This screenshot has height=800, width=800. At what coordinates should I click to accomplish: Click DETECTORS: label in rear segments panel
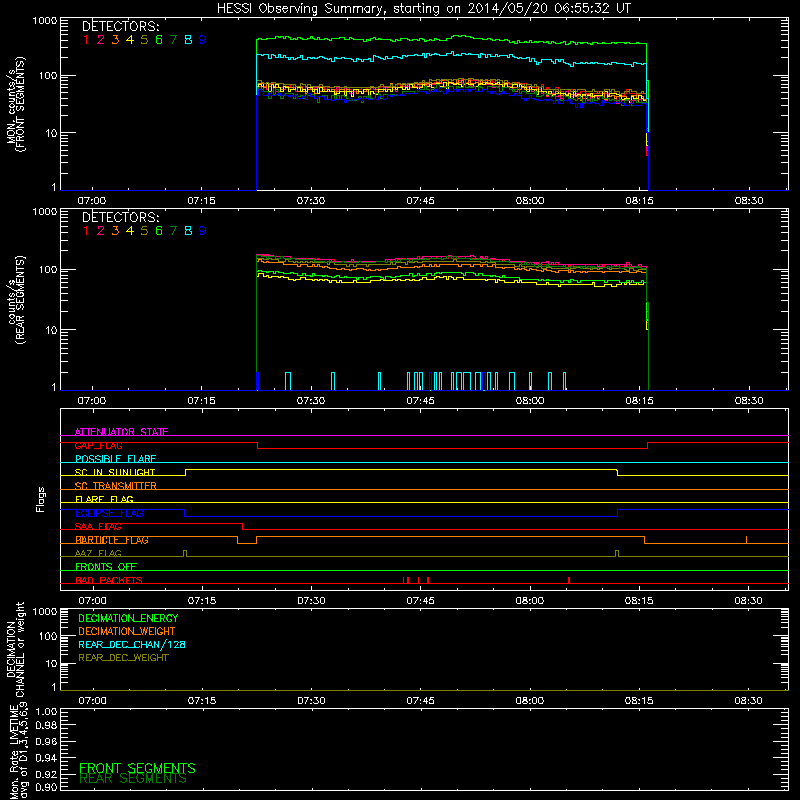pos(120,217)
